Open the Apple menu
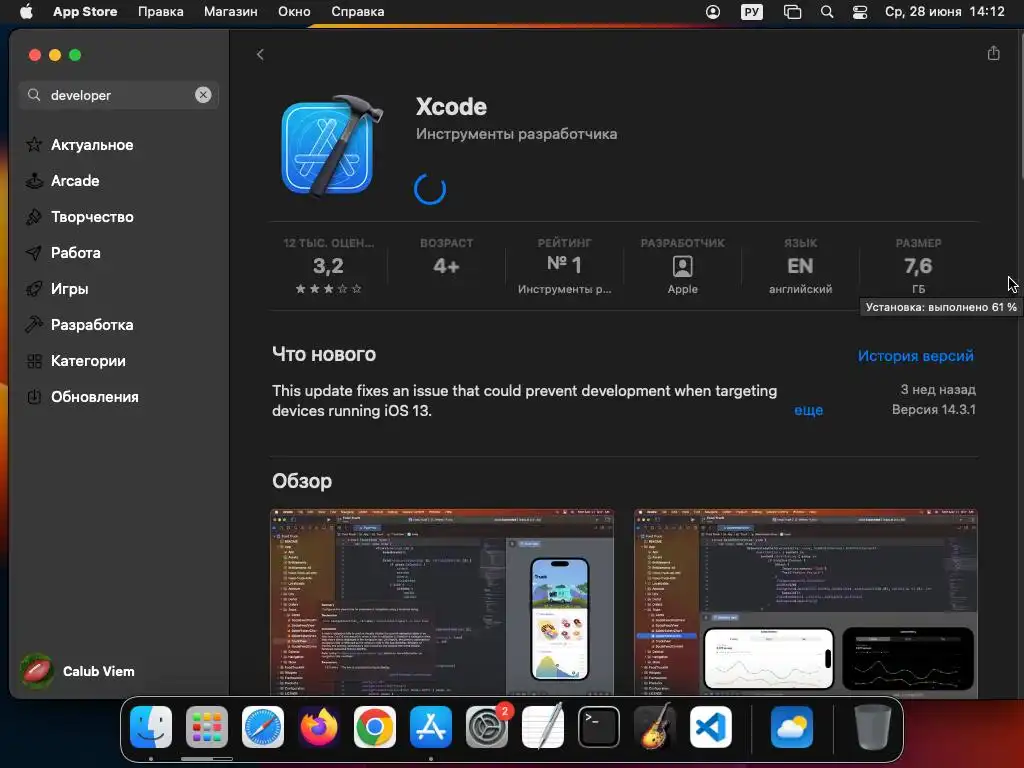This screenshot has width=1024, height=768. [x=26, y=12]
